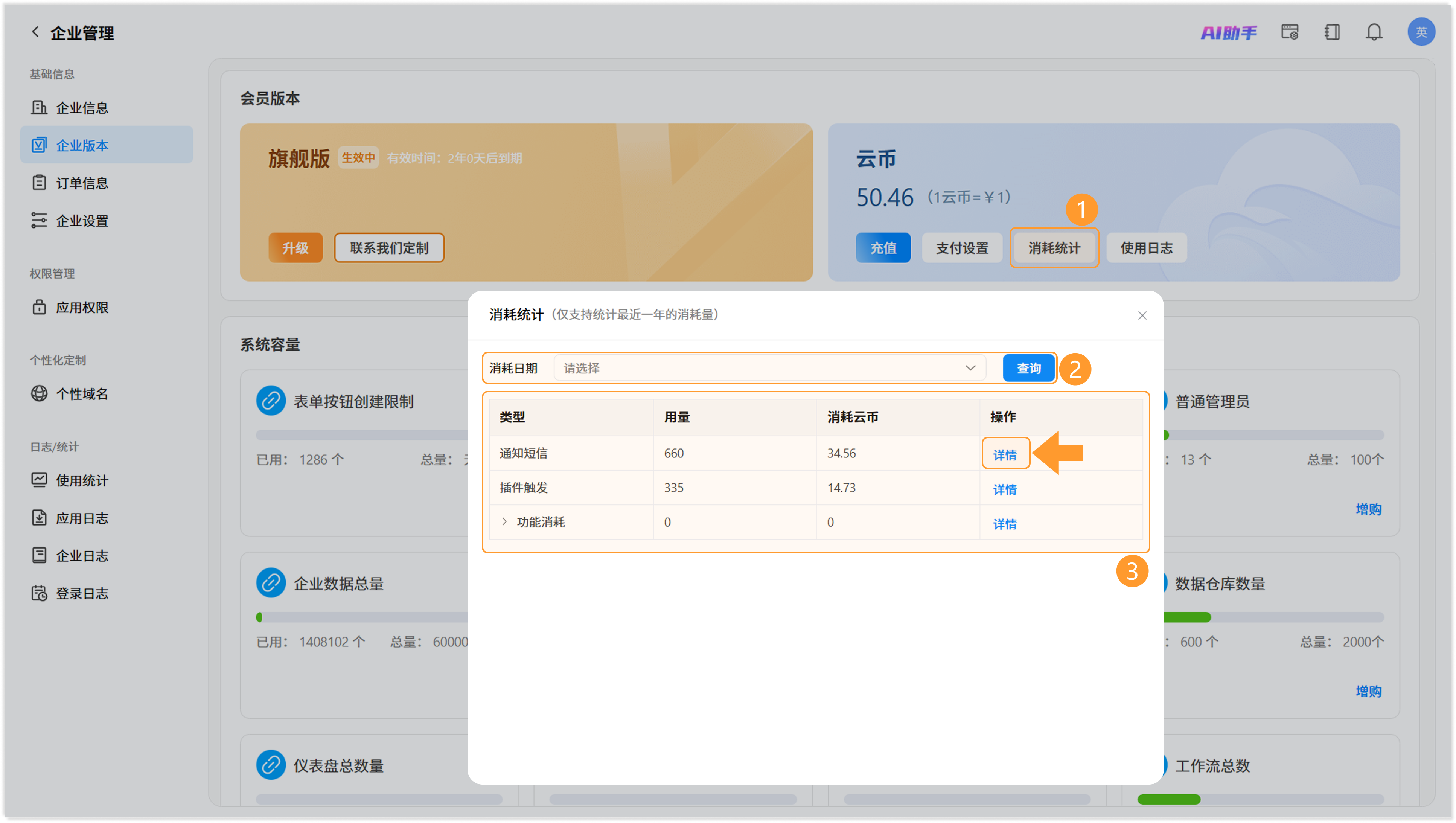Open 应用权限 menu item
The width and height of the screenshot is (1456, 823).
[106, 307]
